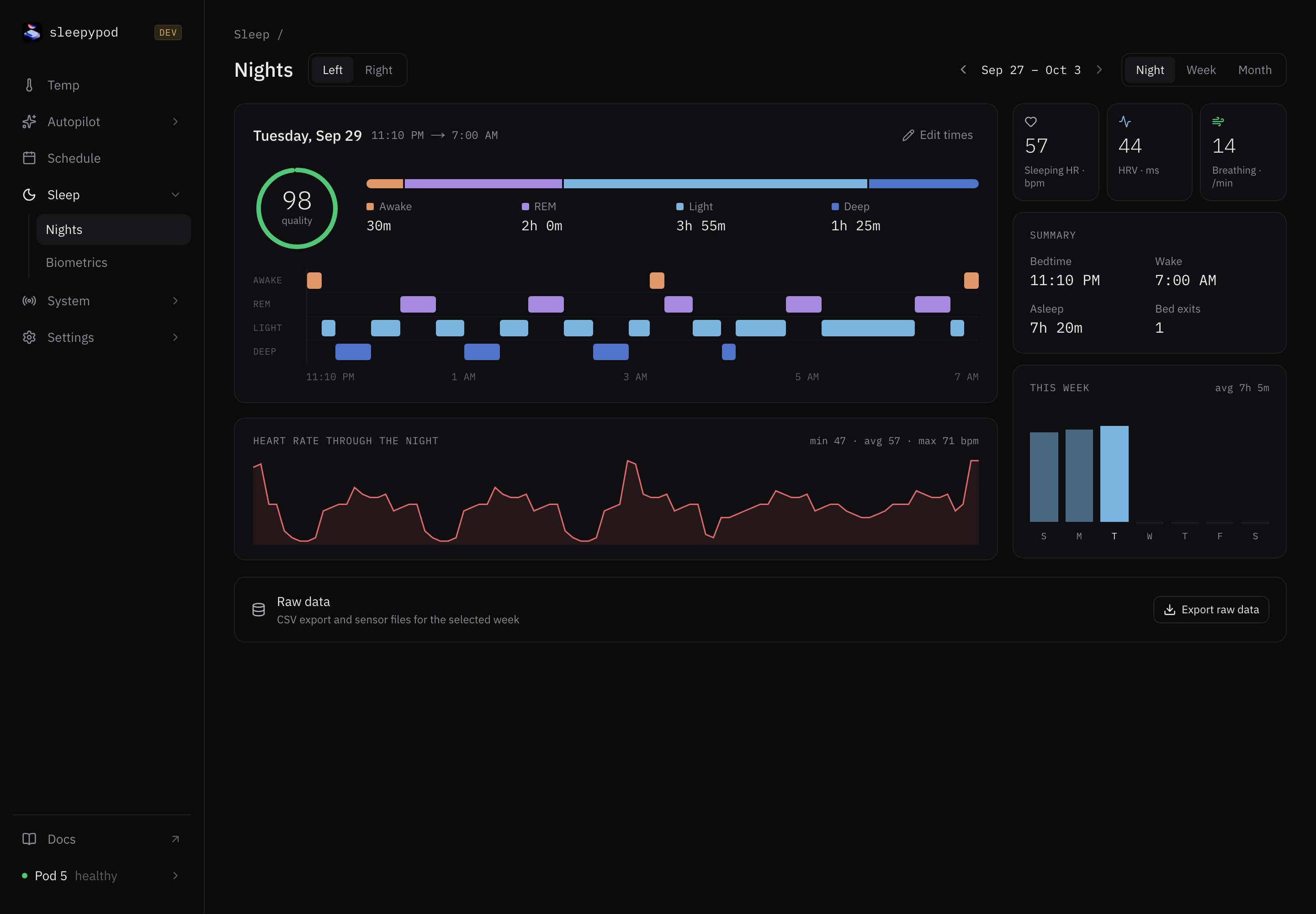This screenshot has height=914, width=1316.
Task: Switch to the Month view
Action: [x=1255, y=70]
